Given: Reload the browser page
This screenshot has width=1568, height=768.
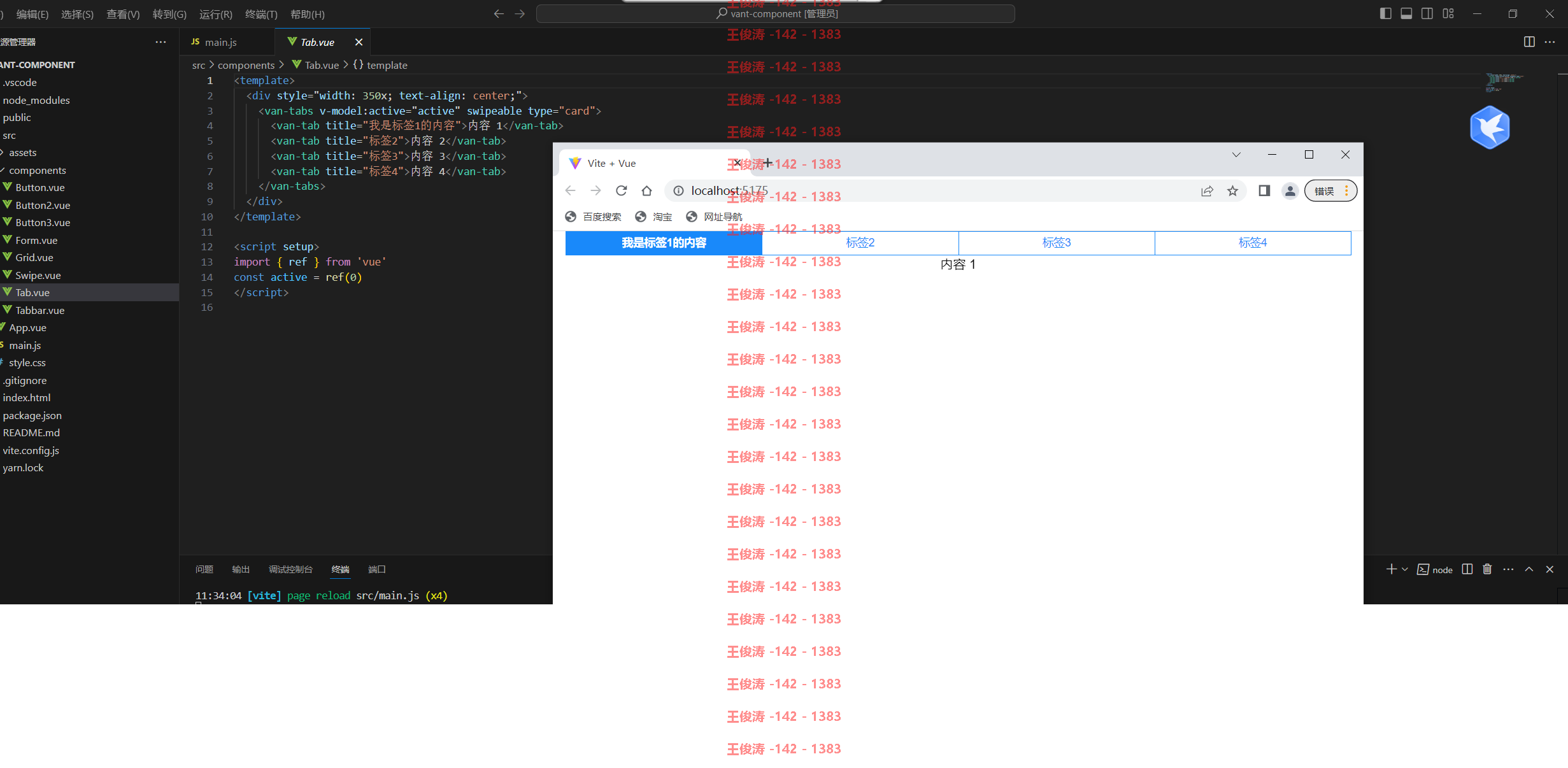Looking at the screenshot, I should tap(621, 190).
